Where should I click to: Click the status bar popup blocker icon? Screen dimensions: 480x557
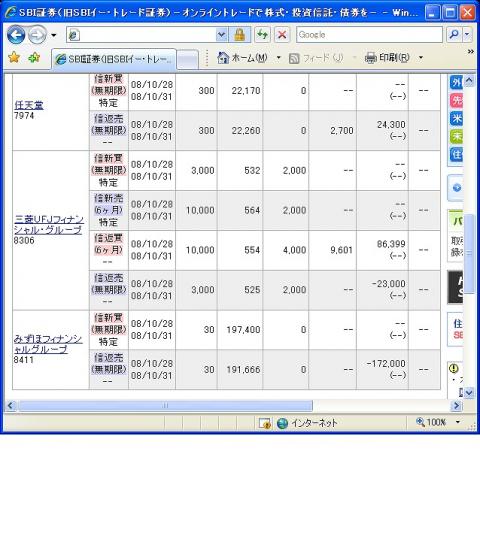pos(265,423)
